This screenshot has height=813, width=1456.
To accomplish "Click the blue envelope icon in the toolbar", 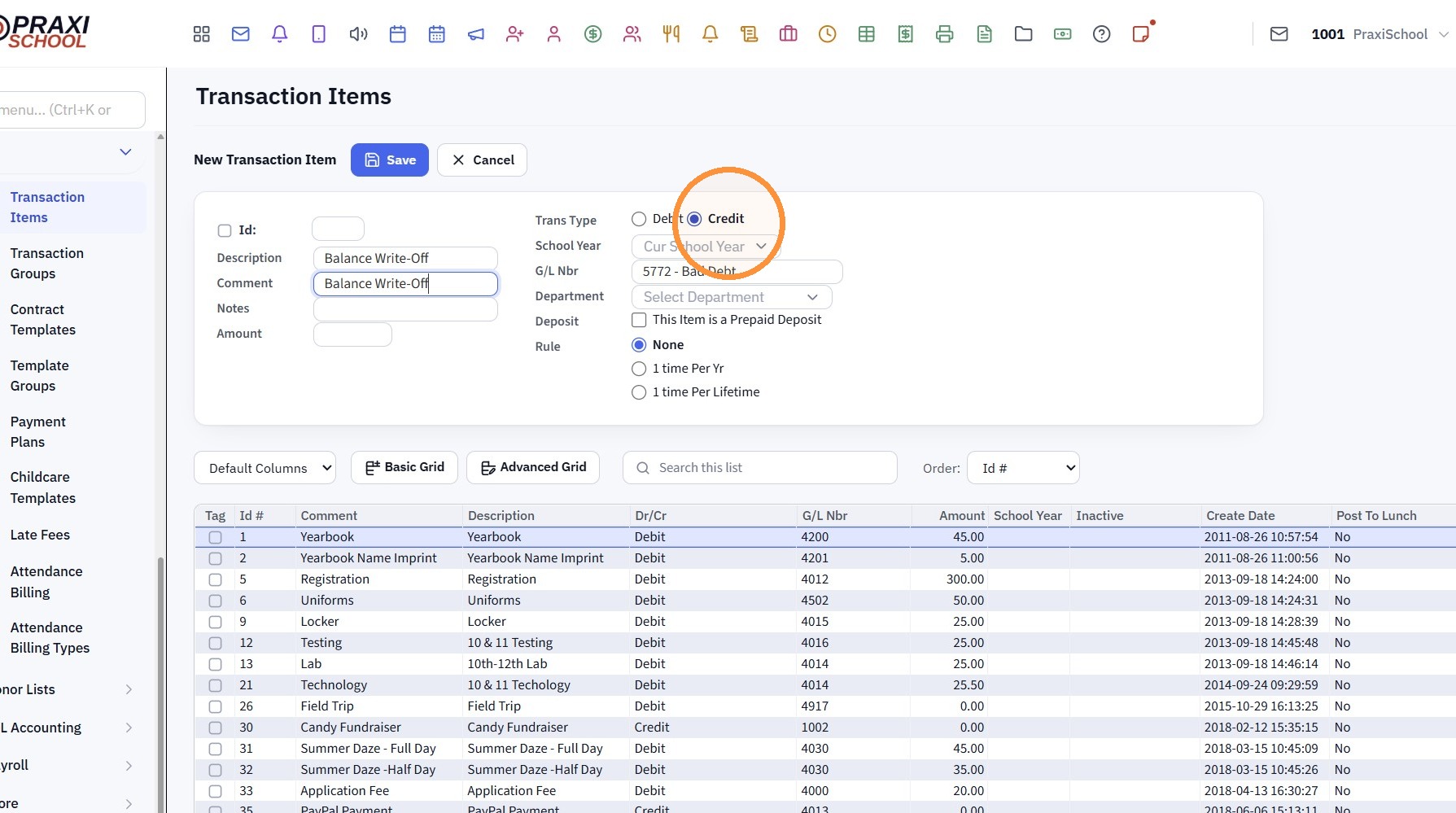I will (x=240, y=34).
